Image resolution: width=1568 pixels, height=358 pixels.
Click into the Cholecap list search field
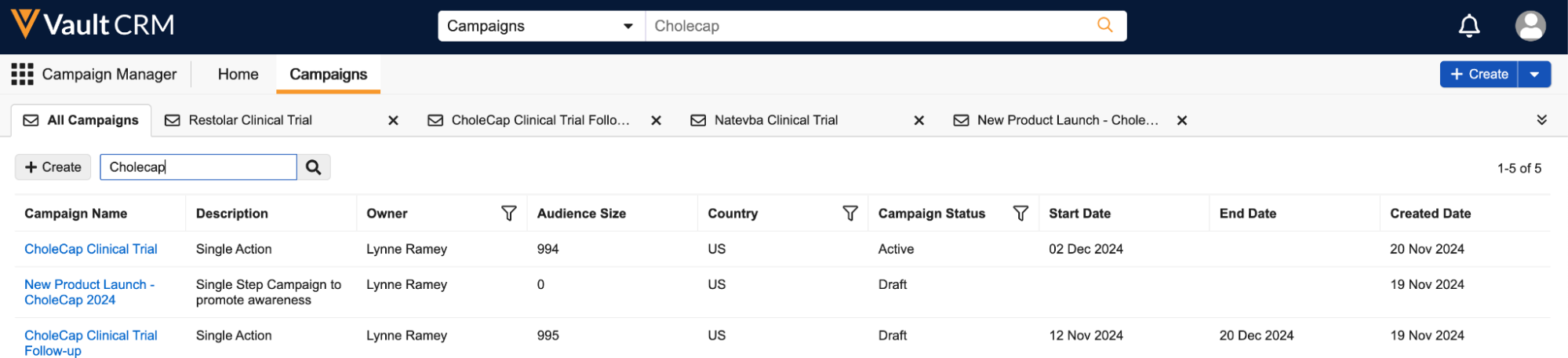(198, 167)
